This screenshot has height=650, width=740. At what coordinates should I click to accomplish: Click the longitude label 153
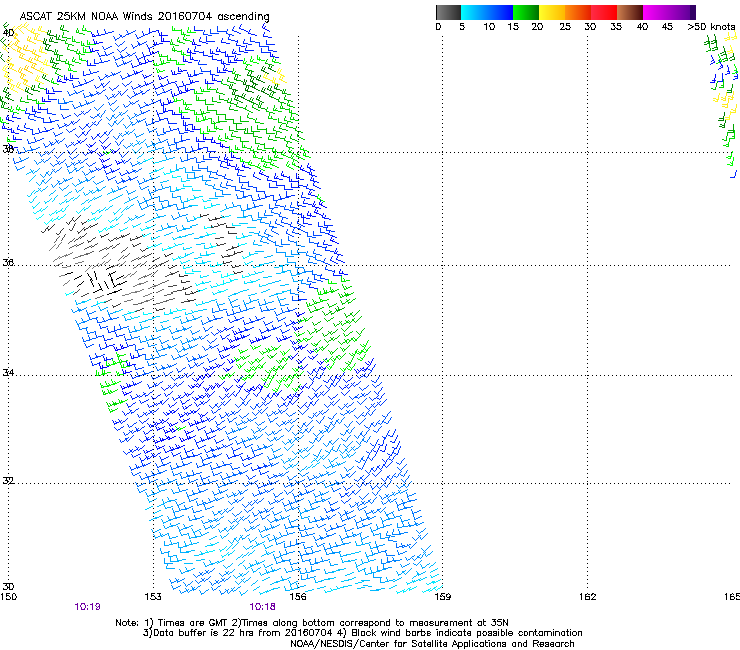click(153, 597)
